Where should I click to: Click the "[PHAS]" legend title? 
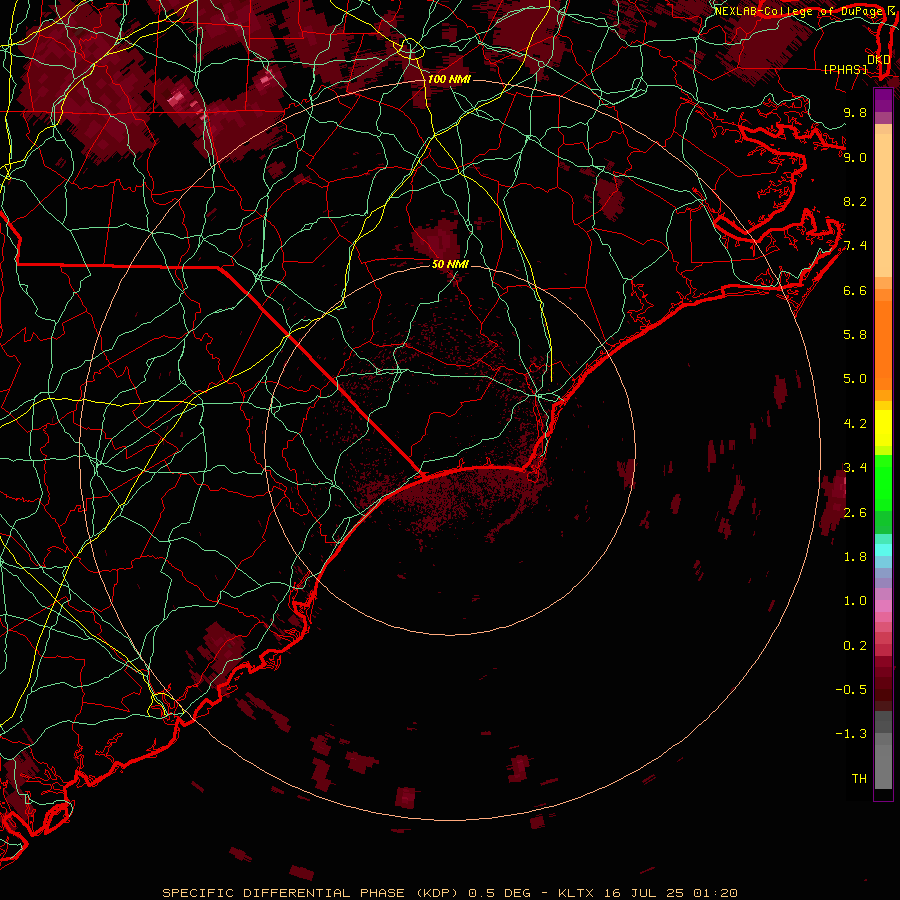(x=845, y=69)
